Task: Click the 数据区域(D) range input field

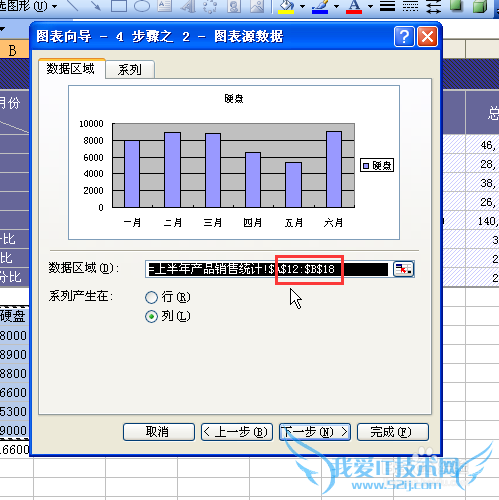Action: (268, 269)
